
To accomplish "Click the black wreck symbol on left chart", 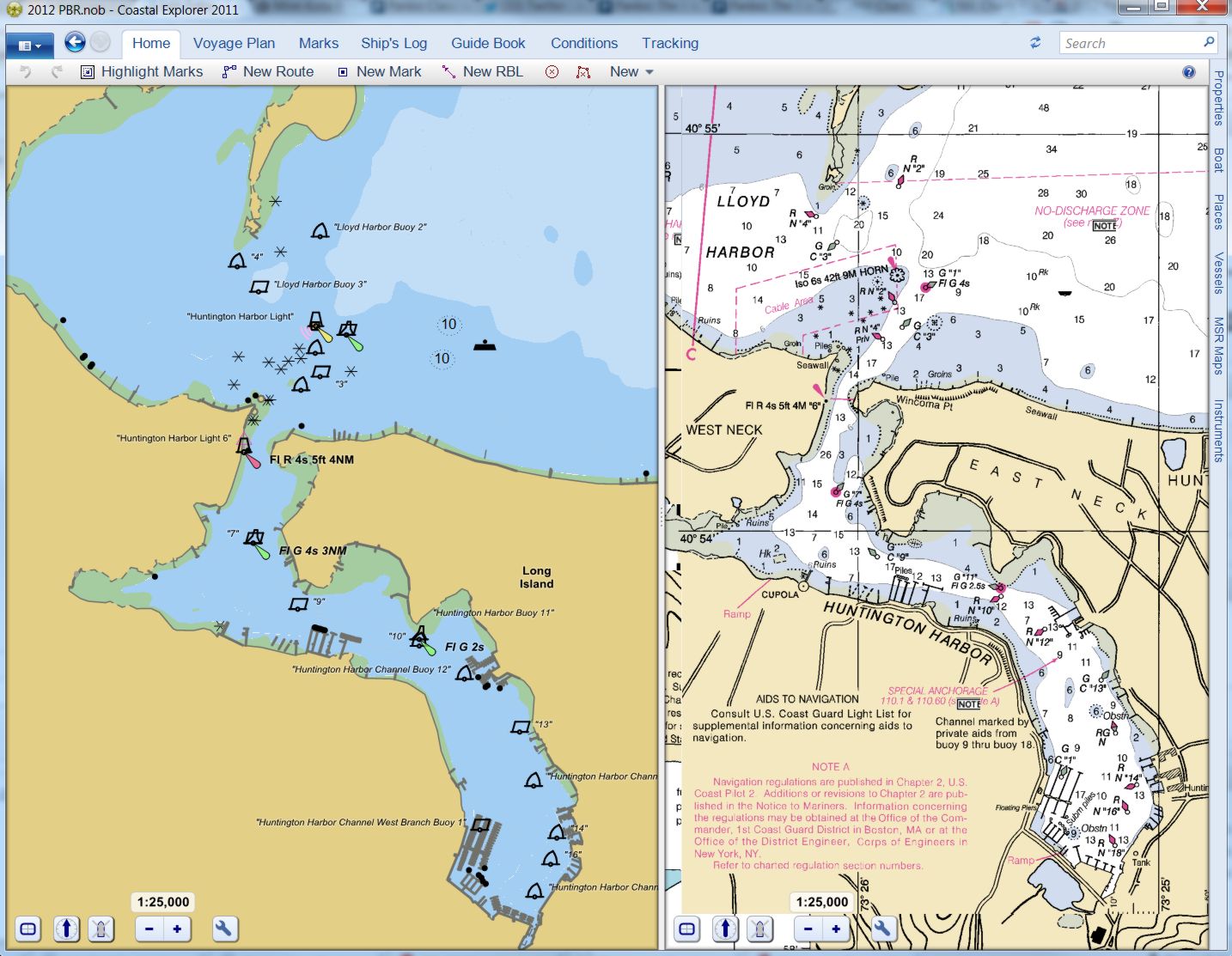I will tap(485, 345).
